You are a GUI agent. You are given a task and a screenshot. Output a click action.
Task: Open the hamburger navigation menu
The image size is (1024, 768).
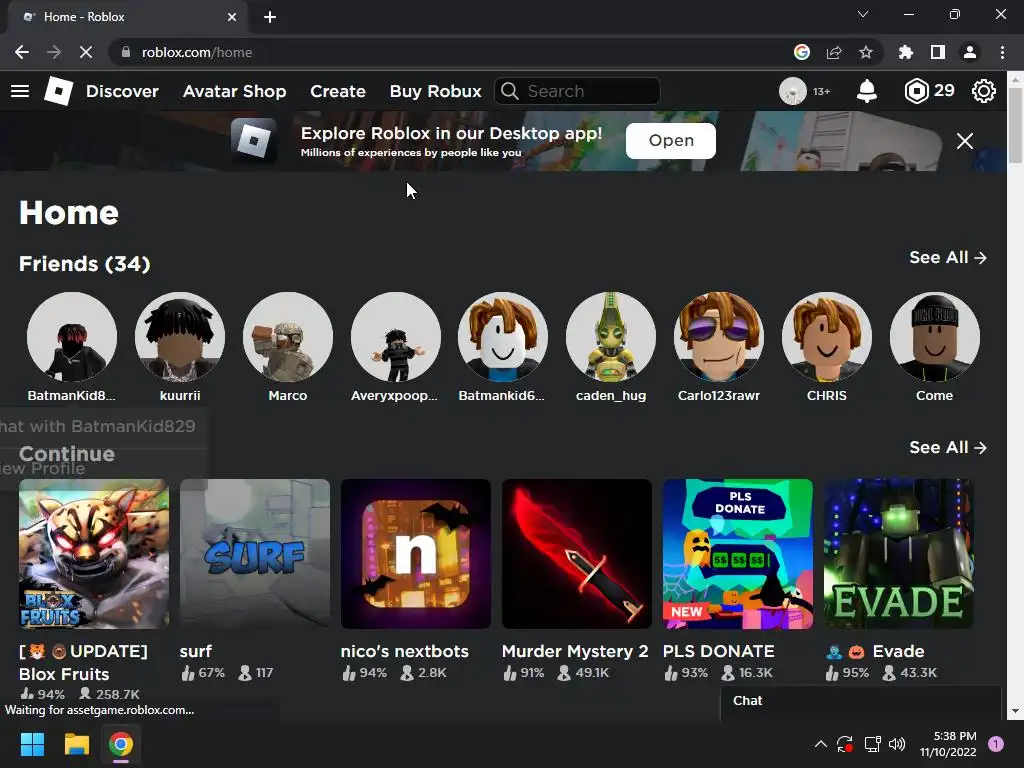(20, 91)
